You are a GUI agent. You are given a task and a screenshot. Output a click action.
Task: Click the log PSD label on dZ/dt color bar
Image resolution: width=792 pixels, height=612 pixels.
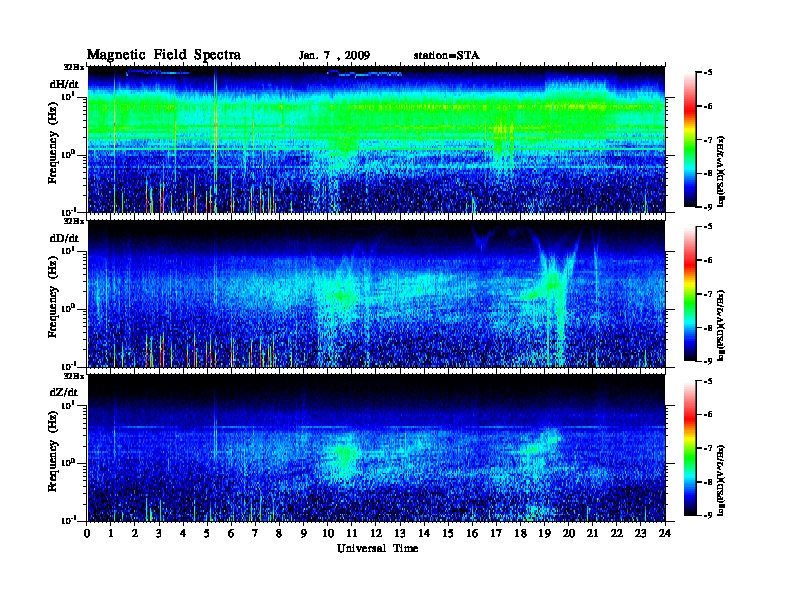click(721, 480)
